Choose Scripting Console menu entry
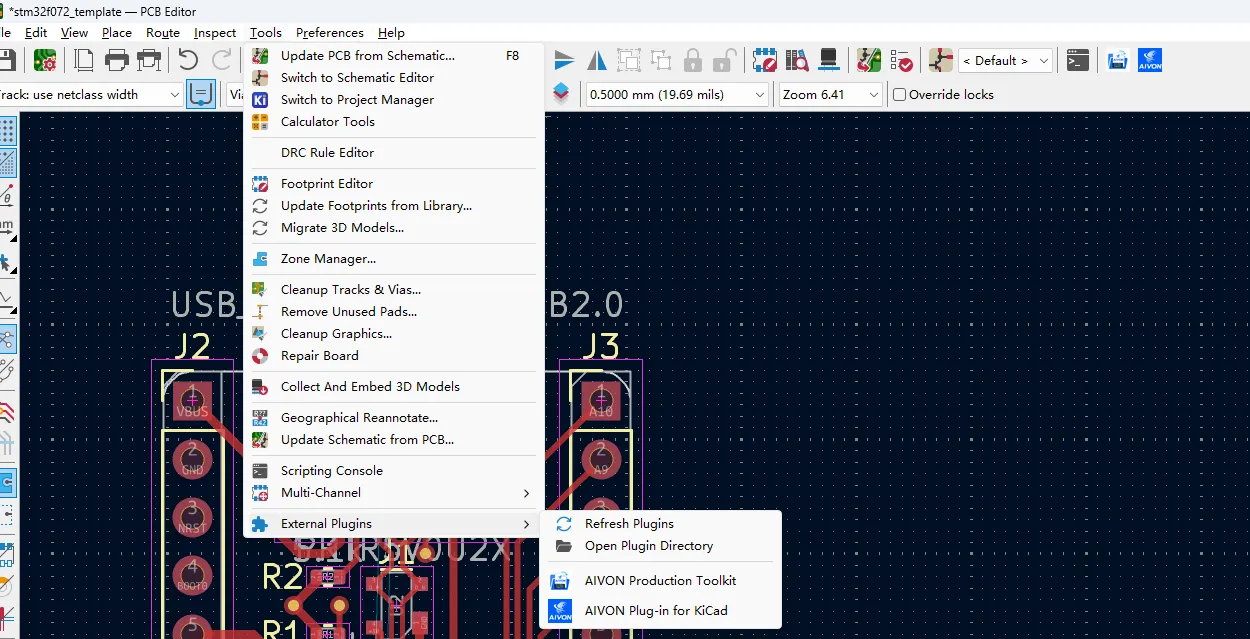The height and width of the screenshot is (639, 1250). pos(394,471)
